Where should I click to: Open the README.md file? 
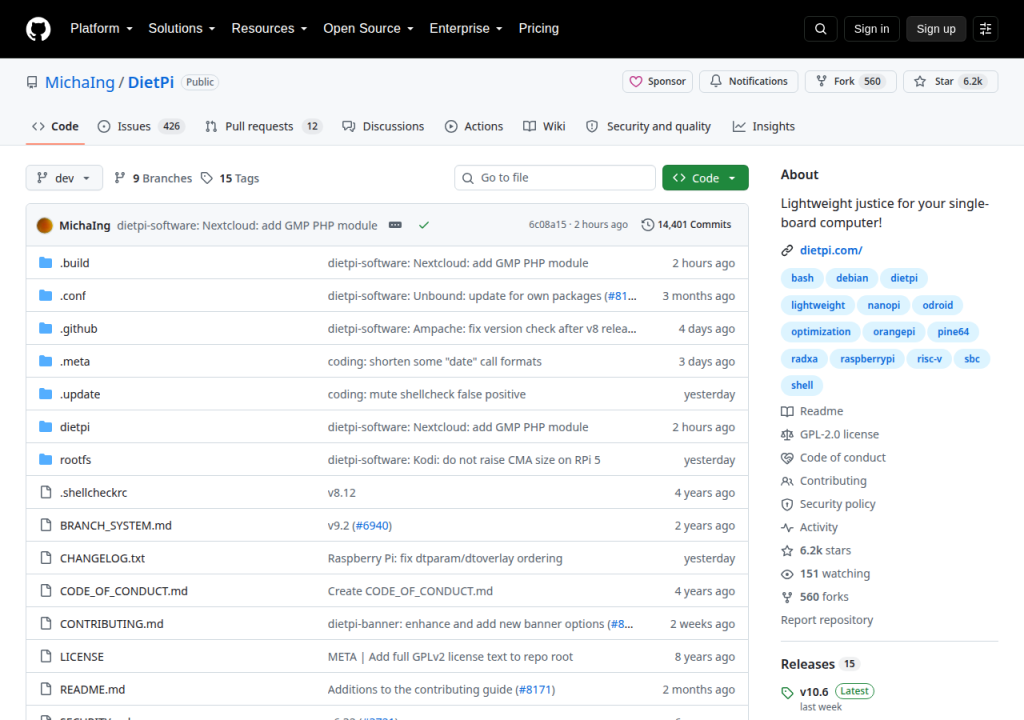[x=92, y=689]
